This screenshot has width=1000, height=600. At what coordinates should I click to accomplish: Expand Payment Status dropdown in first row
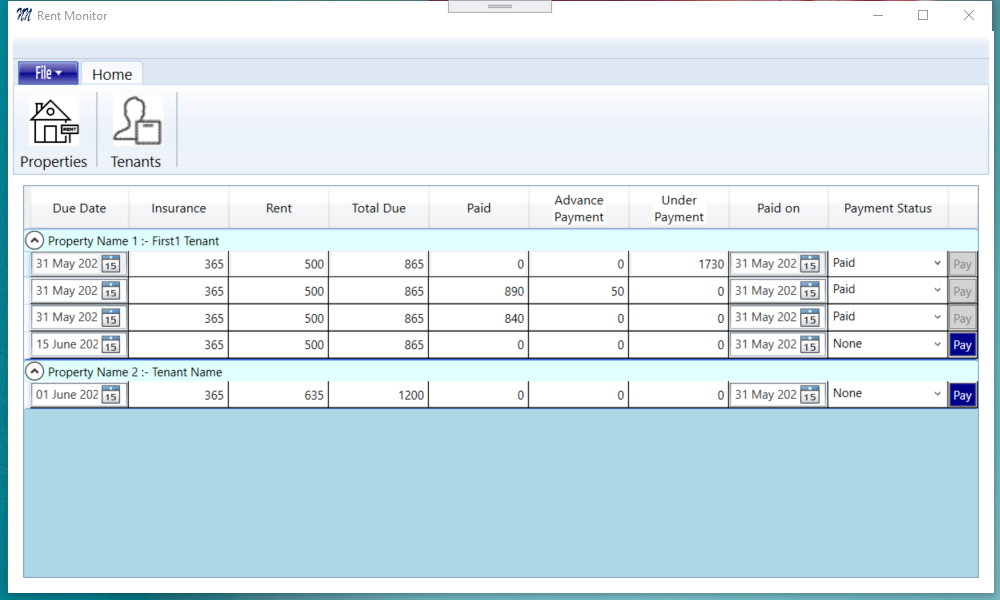pyautogui.click(x=936, y=264)
